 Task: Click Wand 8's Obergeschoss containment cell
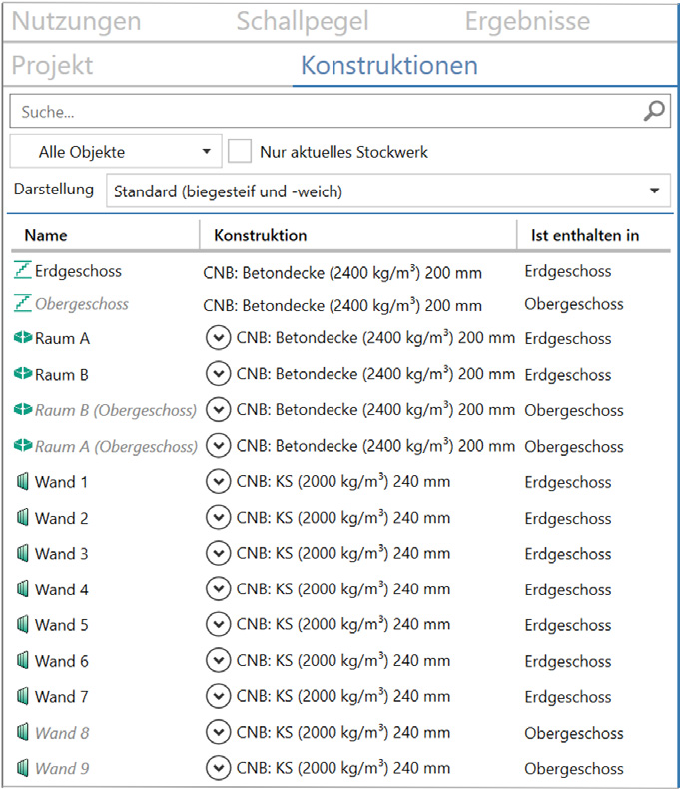(574, 733)
